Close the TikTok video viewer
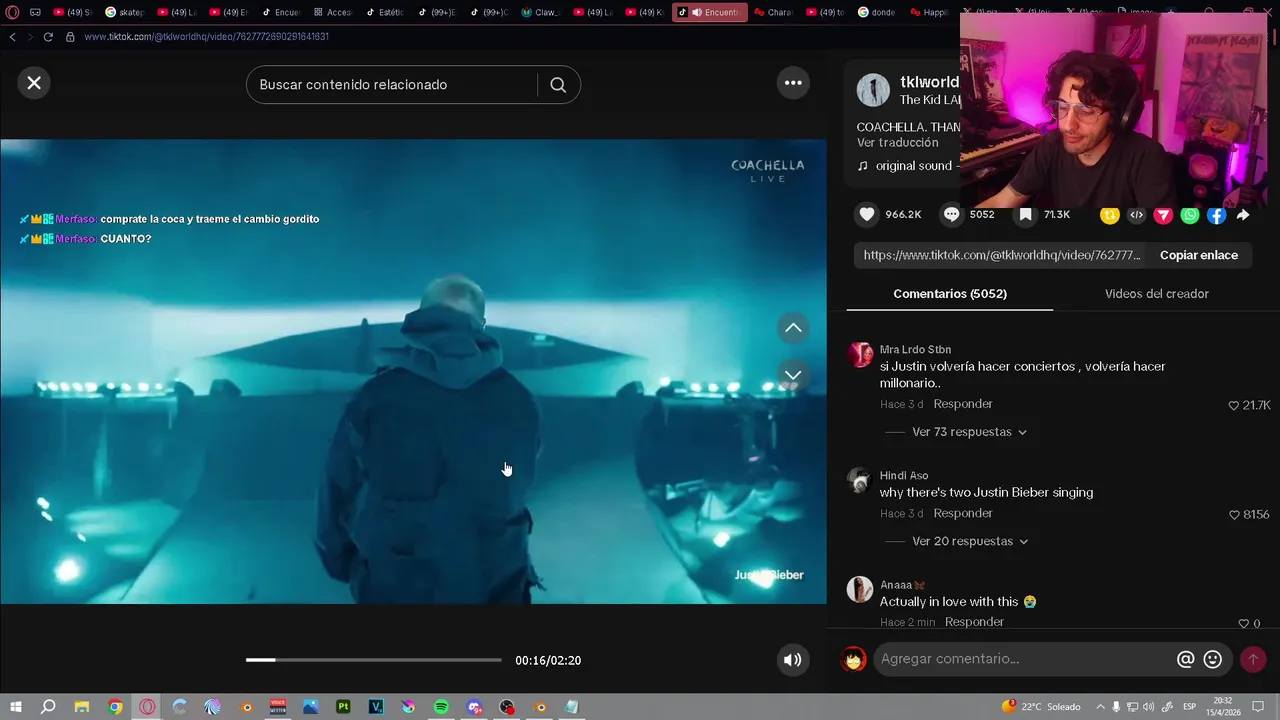Screen dimensions: 1280x720 click(34, 83)
